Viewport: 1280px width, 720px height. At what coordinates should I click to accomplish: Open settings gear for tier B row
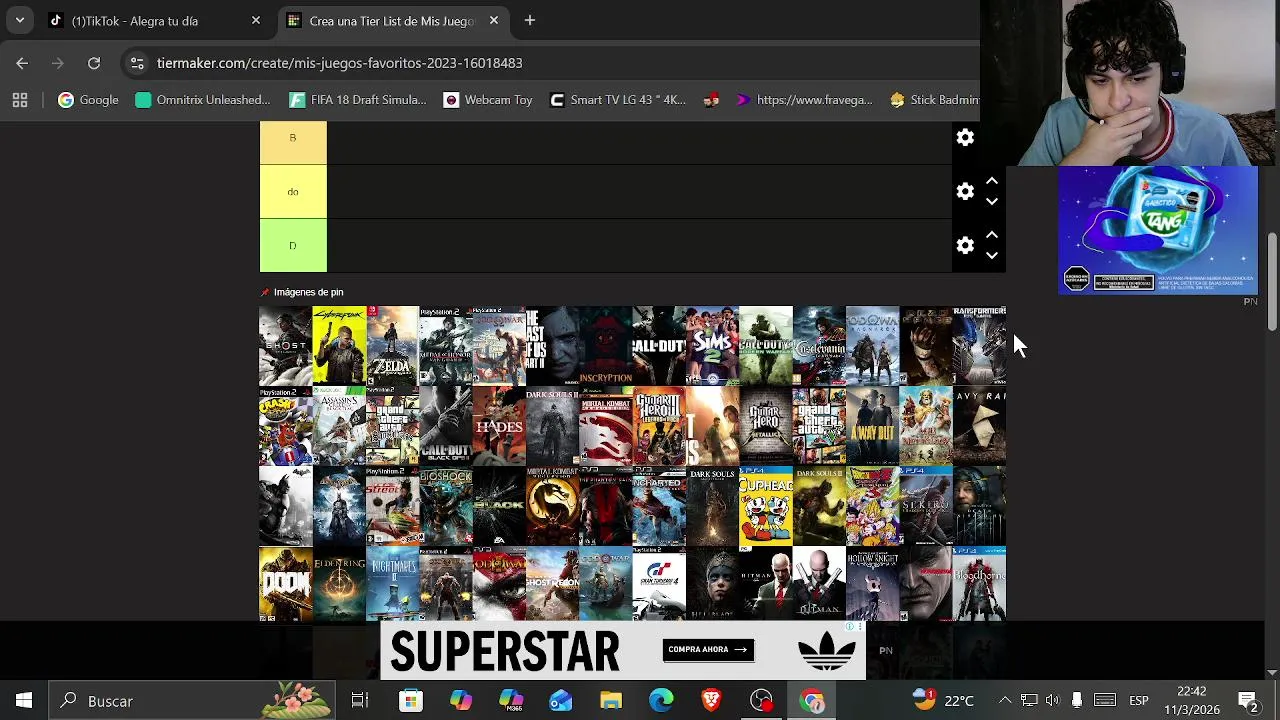[x=965, y=138]
